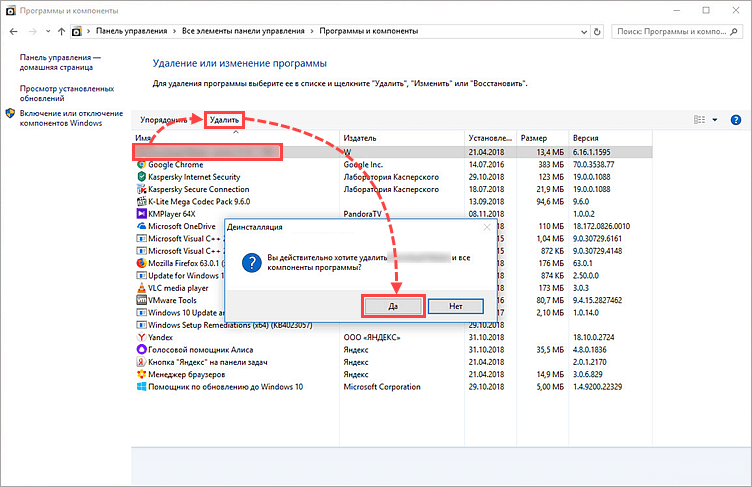The width and height of the screenshot is (752, 487).
Task: Click Microsoft Corporation publisher cell
Action: pos(382,387)
